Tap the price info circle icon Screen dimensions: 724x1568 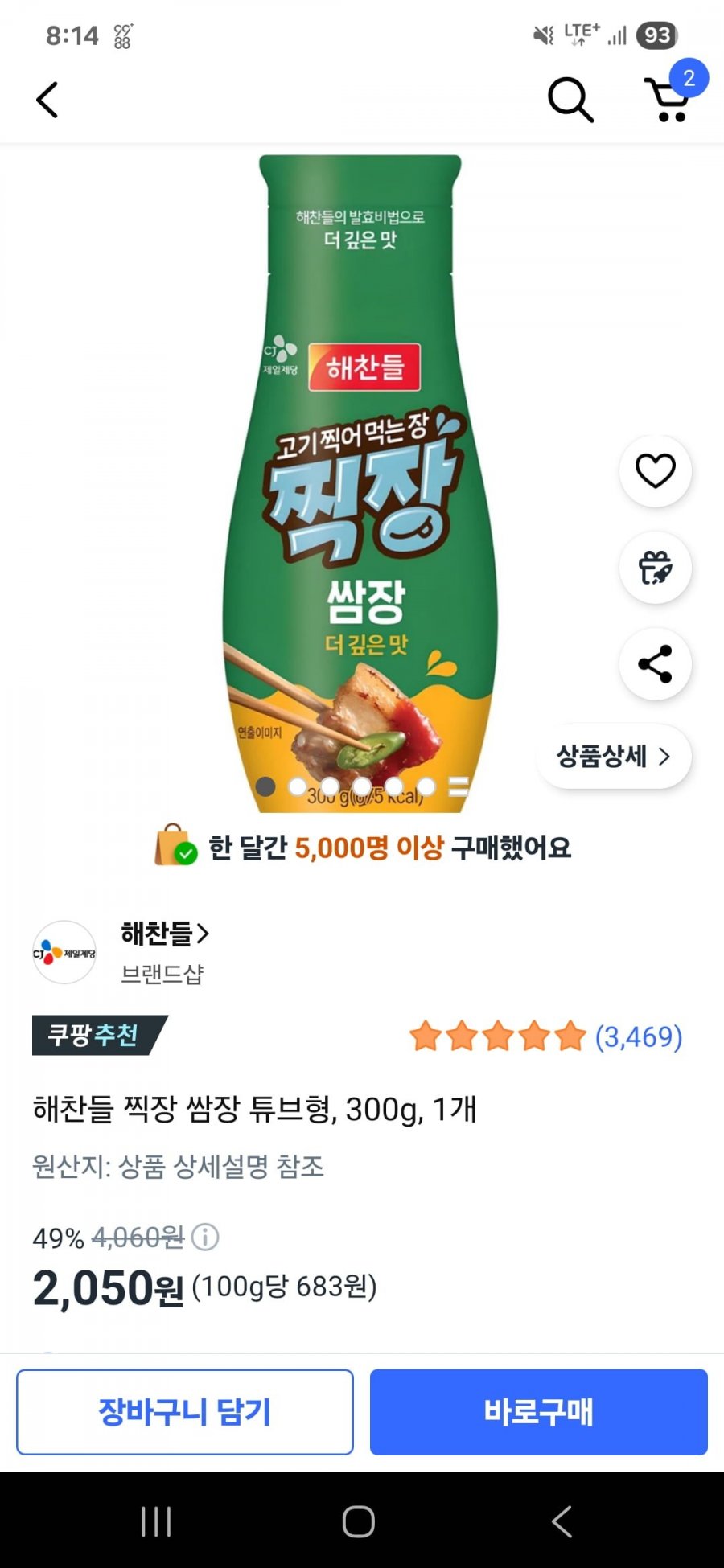tap(205, 1237)
